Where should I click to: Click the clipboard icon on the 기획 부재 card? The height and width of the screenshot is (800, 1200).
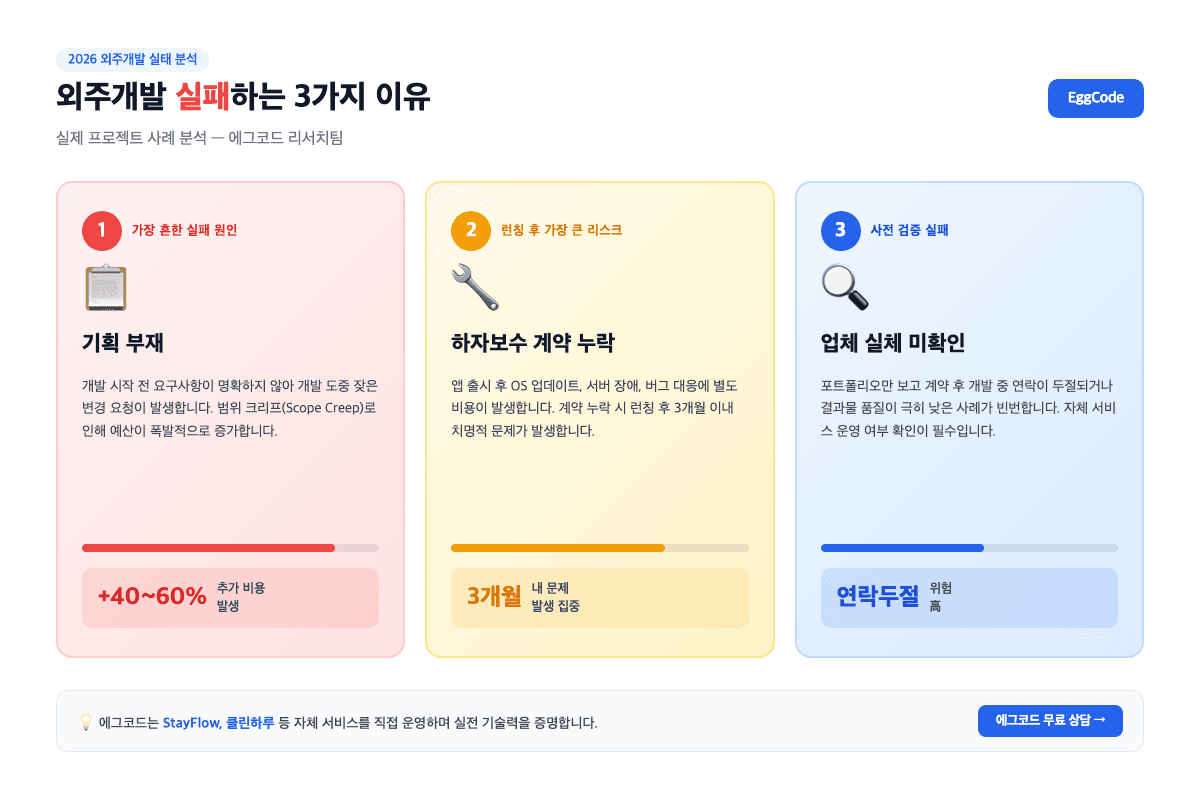click(x=105, y=287)
